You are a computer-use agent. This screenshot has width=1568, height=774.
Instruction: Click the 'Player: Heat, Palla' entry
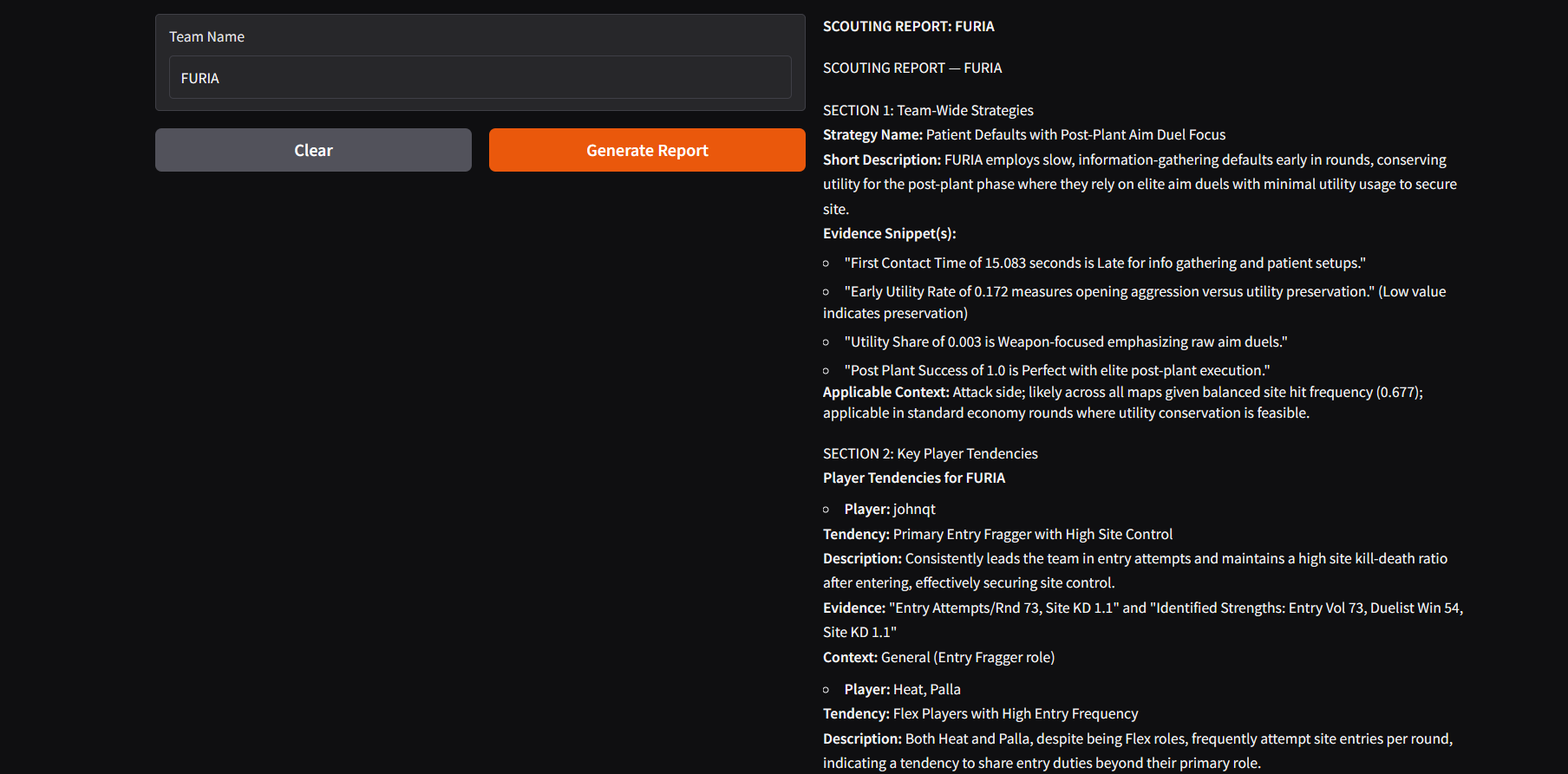[x=903, y=689]
